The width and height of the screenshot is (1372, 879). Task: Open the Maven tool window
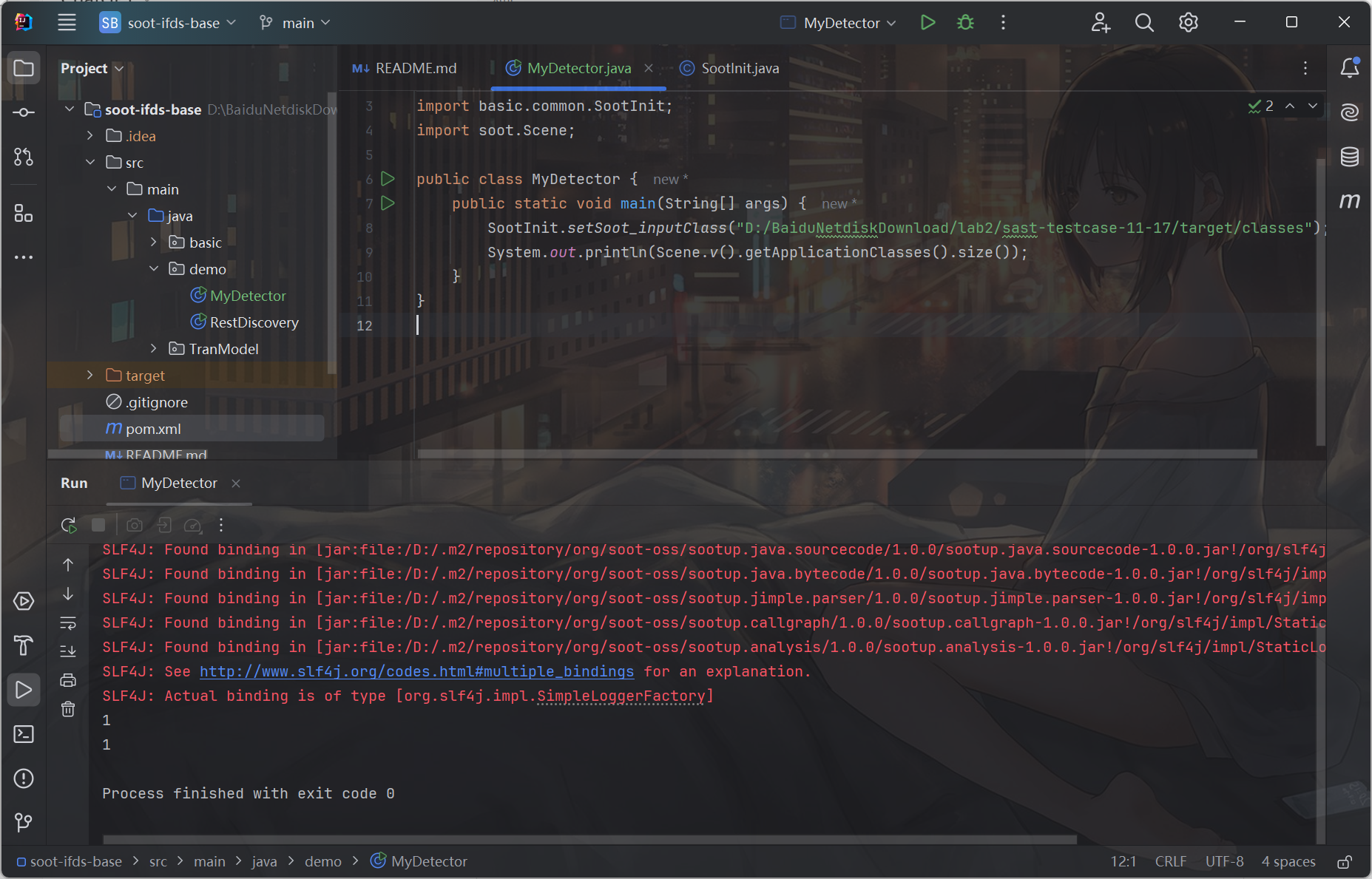[1349, 201]
